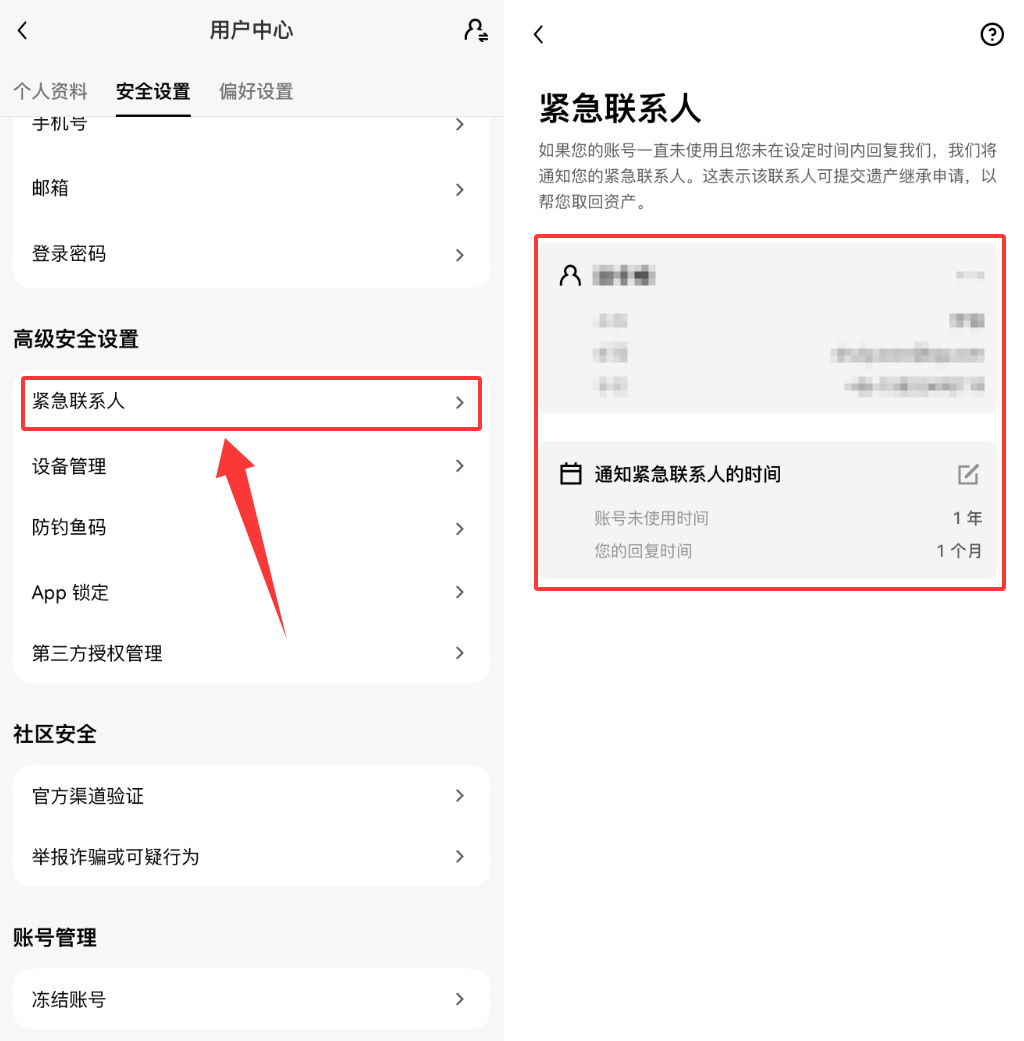Click the calendar icon beside 通知紧急联系人的时间
1024x1041 pixels.
coord(570,473)
